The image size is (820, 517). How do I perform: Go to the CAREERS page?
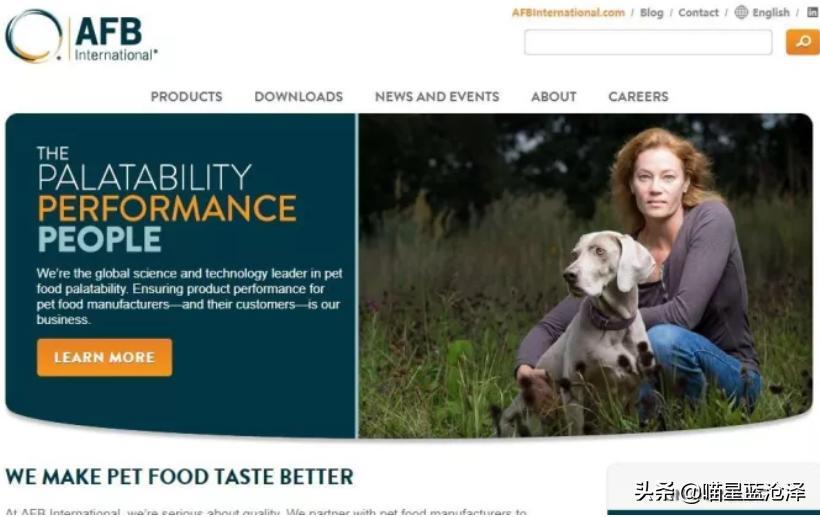coord(638,97)
